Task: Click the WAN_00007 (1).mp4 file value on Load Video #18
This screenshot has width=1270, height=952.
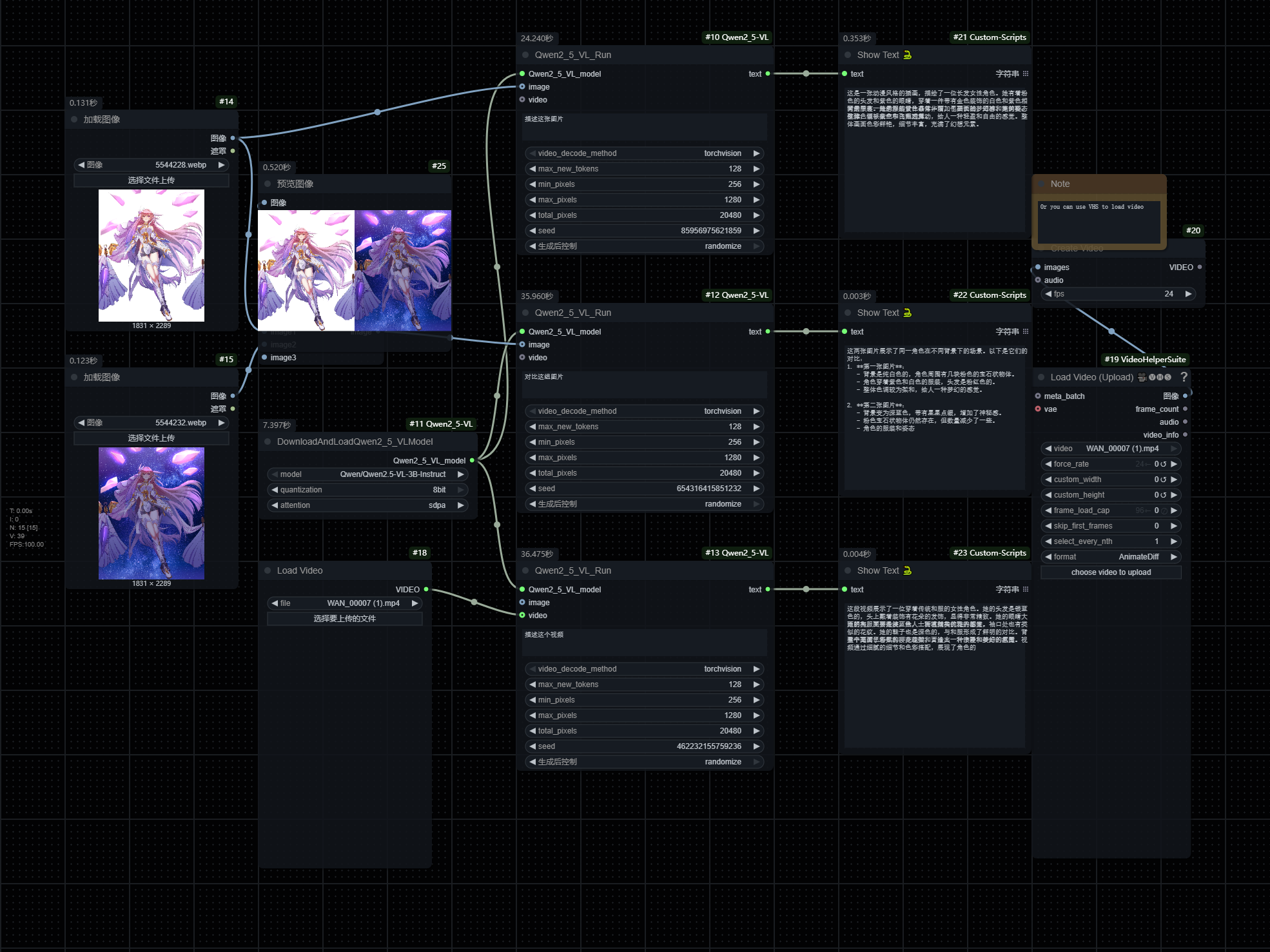Action: (x=363, y=603)
